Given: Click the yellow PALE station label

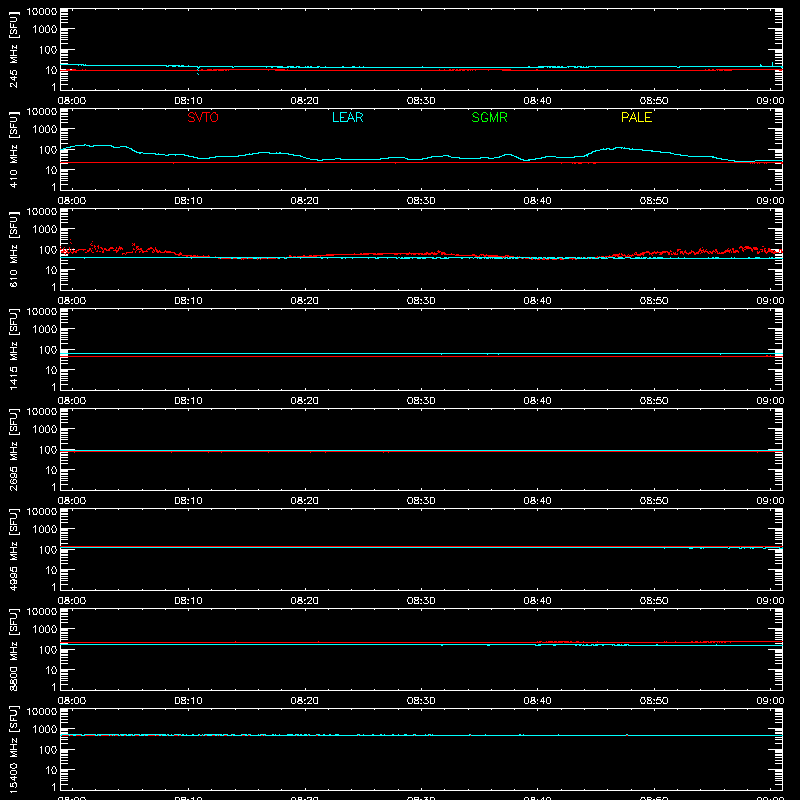Looking at the screenshot, I should click(636, 117).
